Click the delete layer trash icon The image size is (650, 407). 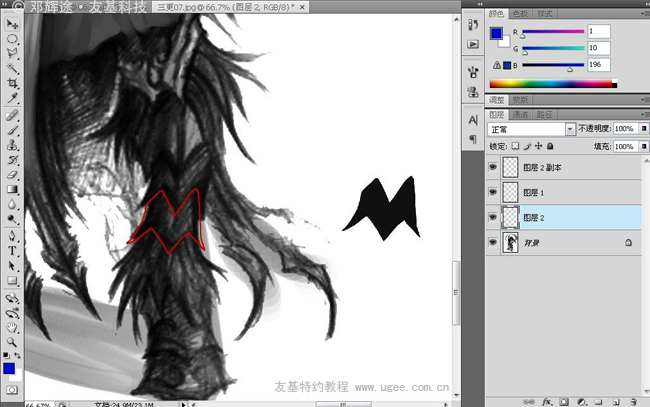pyautogui.click(x=632, y=400)
